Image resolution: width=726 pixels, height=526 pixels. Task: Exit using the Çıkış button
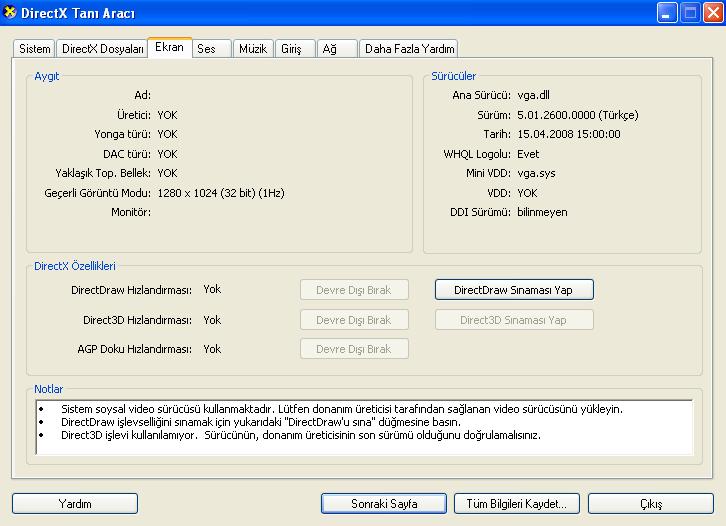click(651, 503)
